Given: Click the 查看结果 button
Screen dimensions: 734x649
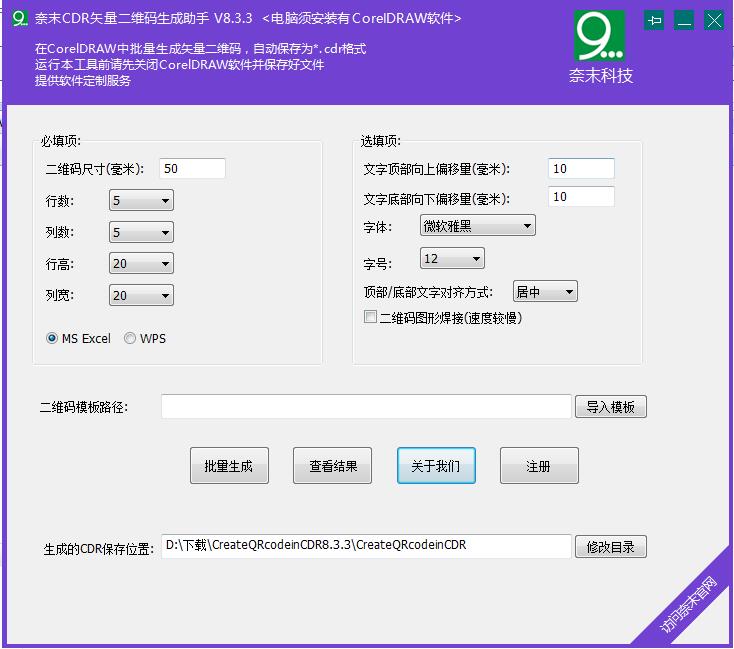Looking at the screenshot, I should (332, 466).
